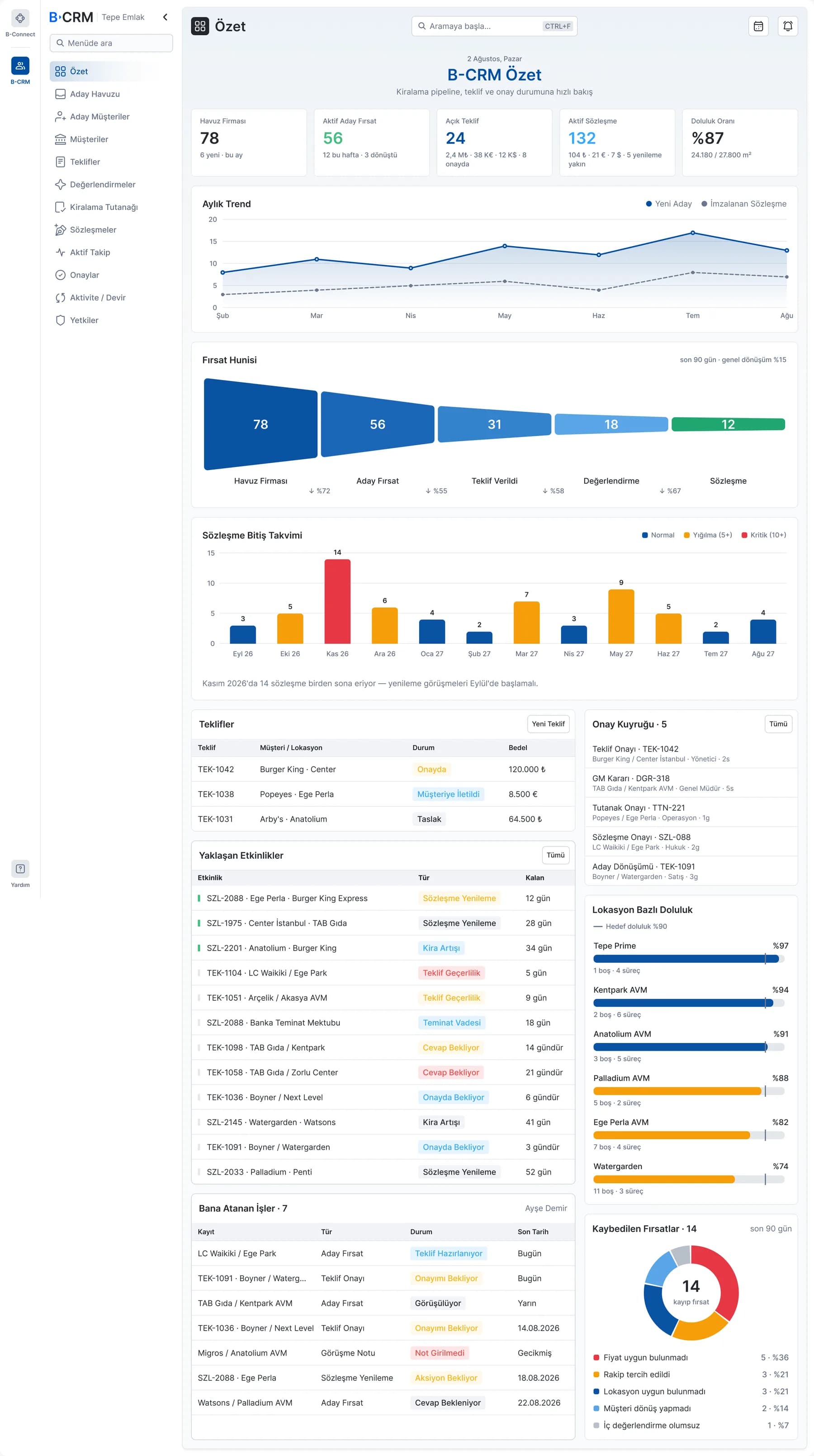This screenshot has width=814, height=1456.
Task: Click Migros / Anatolium AVM task row
Action: click(x=383, y=1352)
